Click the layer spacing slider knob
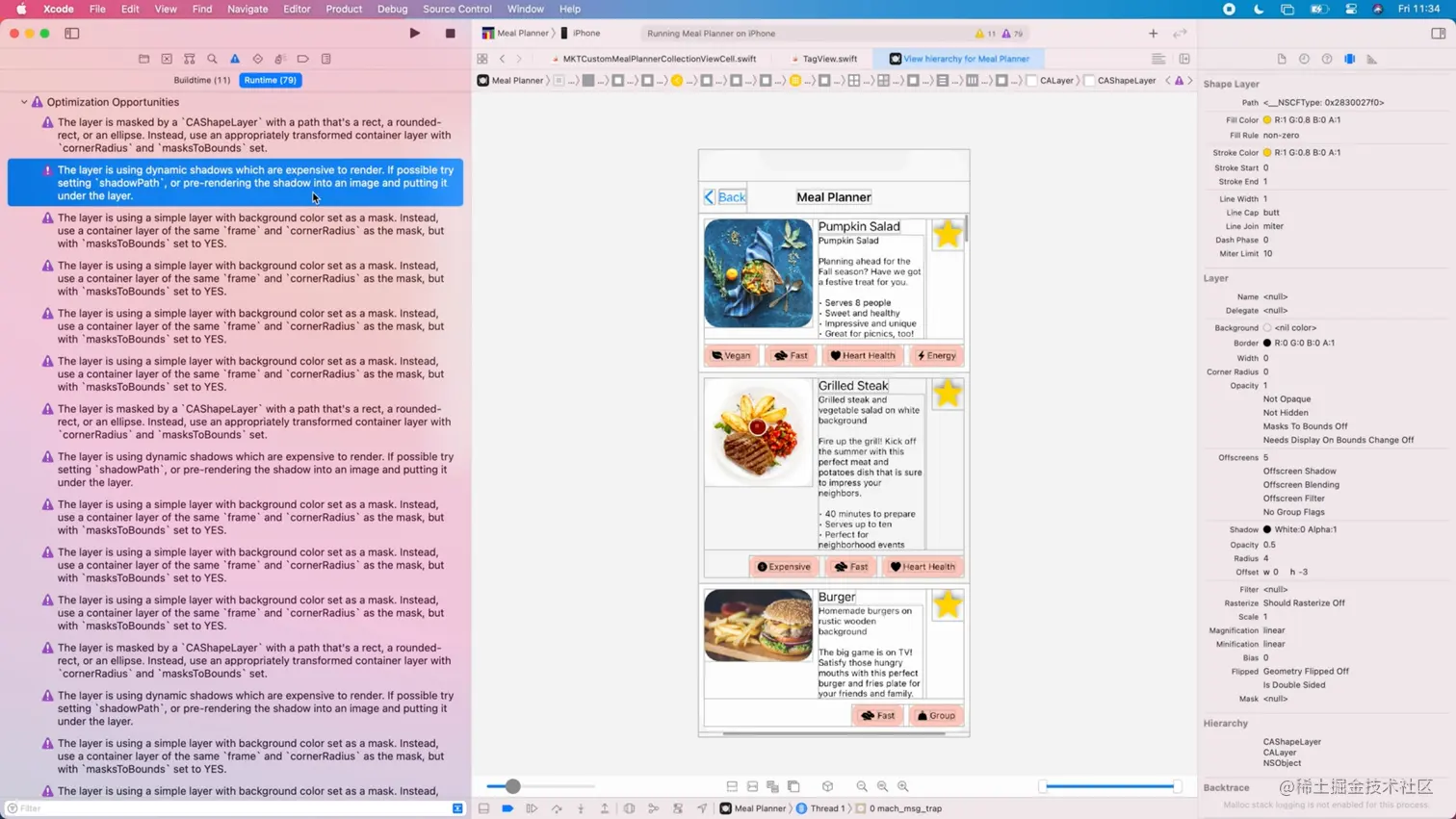This screenshot has height=819, width=1456. [513, 786]
